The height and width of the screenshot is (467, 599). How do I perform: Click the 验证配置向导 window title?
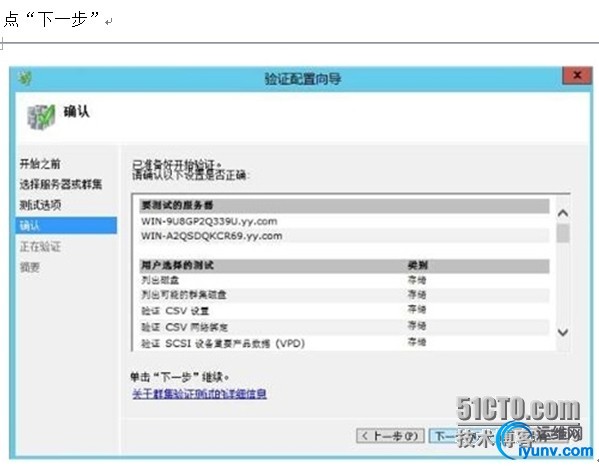(x=303, y=79)
